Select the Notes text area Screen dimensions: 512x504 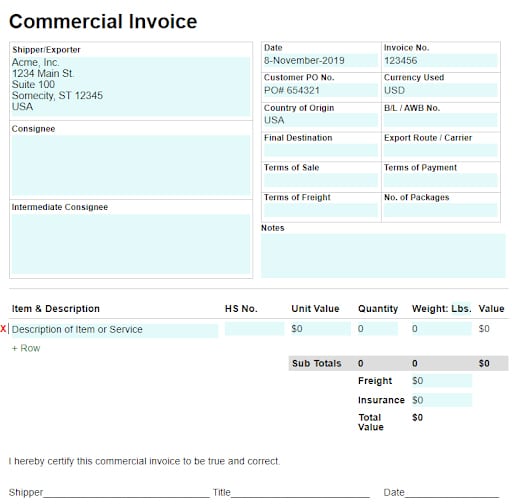click(383, 255)
